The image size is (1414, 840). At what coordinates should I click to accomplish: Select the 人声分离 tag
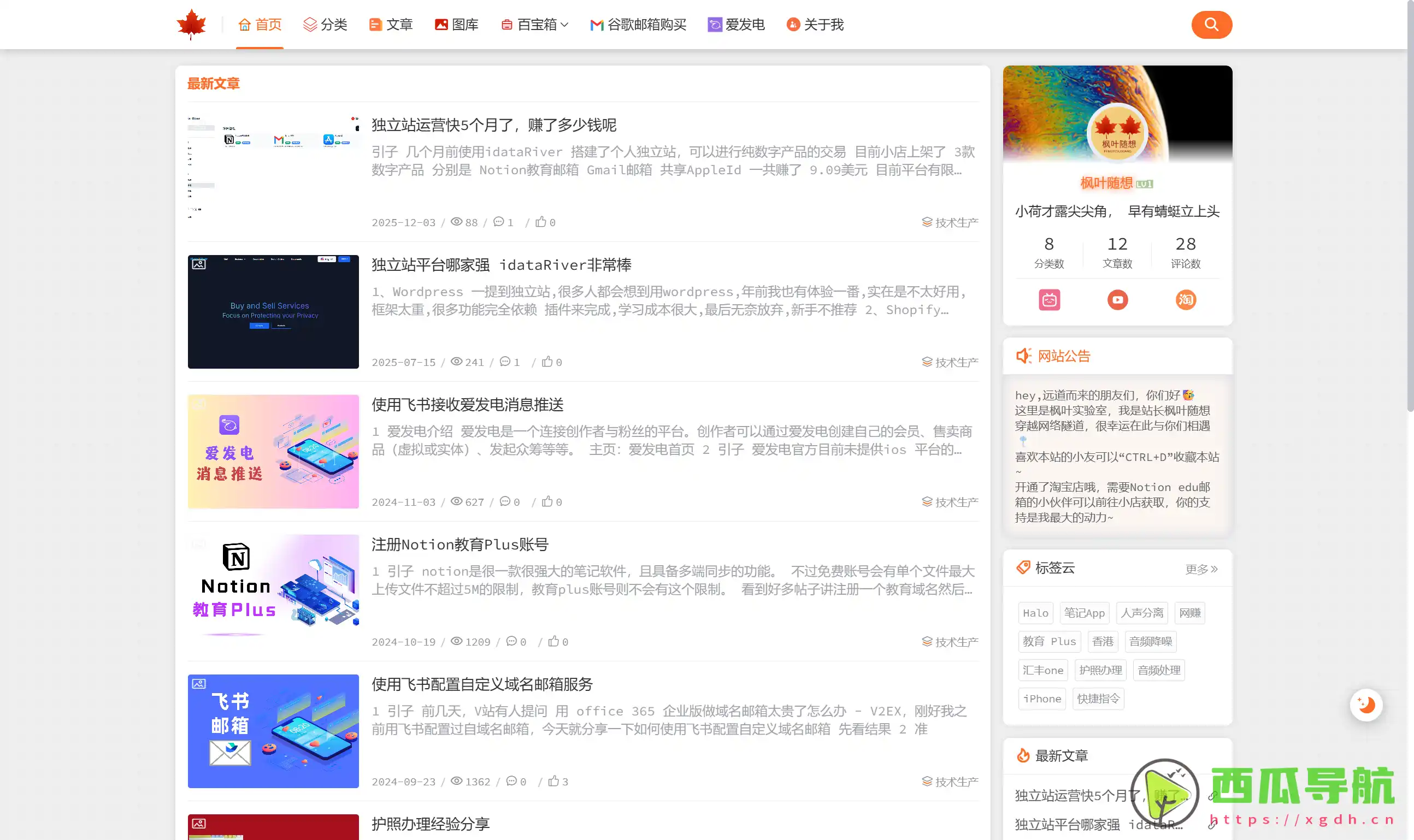pyautogui.click(x=1141, y=613)
